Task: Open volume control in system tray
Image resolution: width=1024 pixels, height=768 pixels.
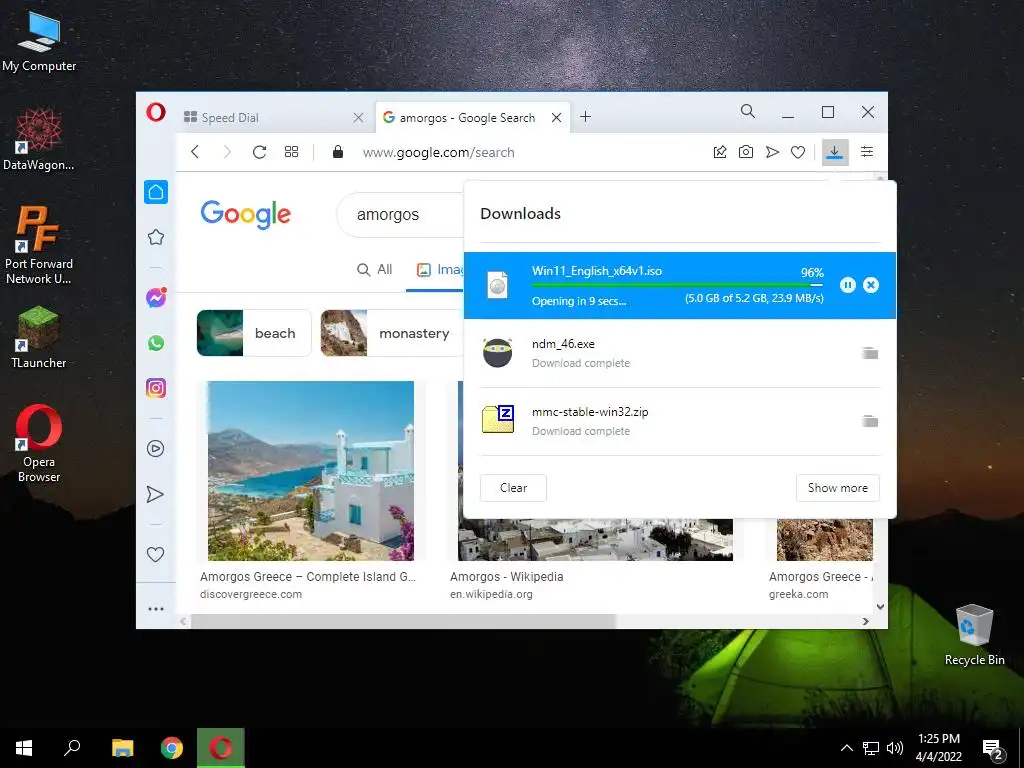Action: tap(895, 748)
